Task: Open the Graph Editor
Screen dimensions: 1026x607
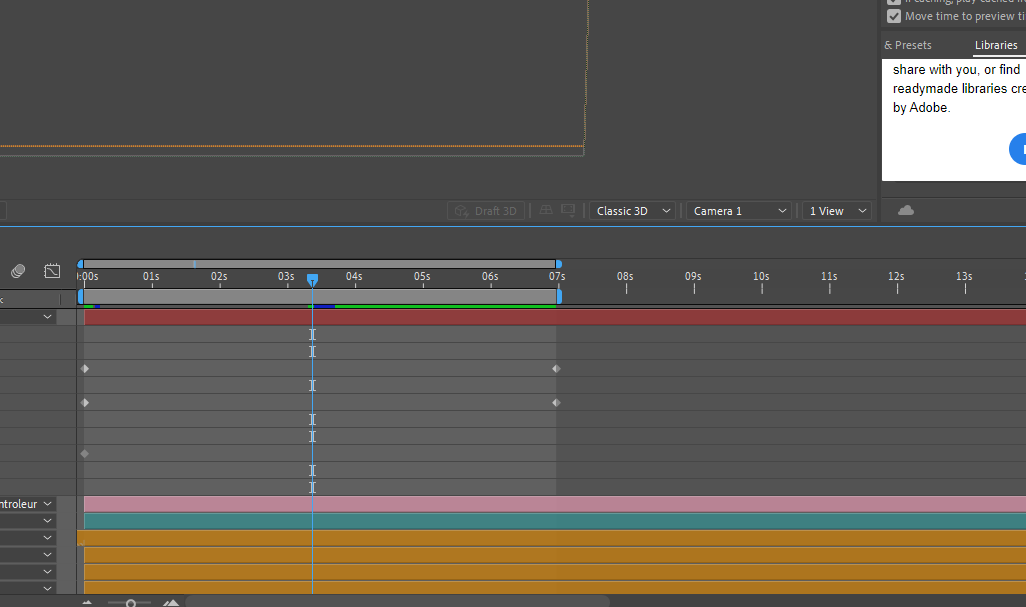Action: [52, 271]
